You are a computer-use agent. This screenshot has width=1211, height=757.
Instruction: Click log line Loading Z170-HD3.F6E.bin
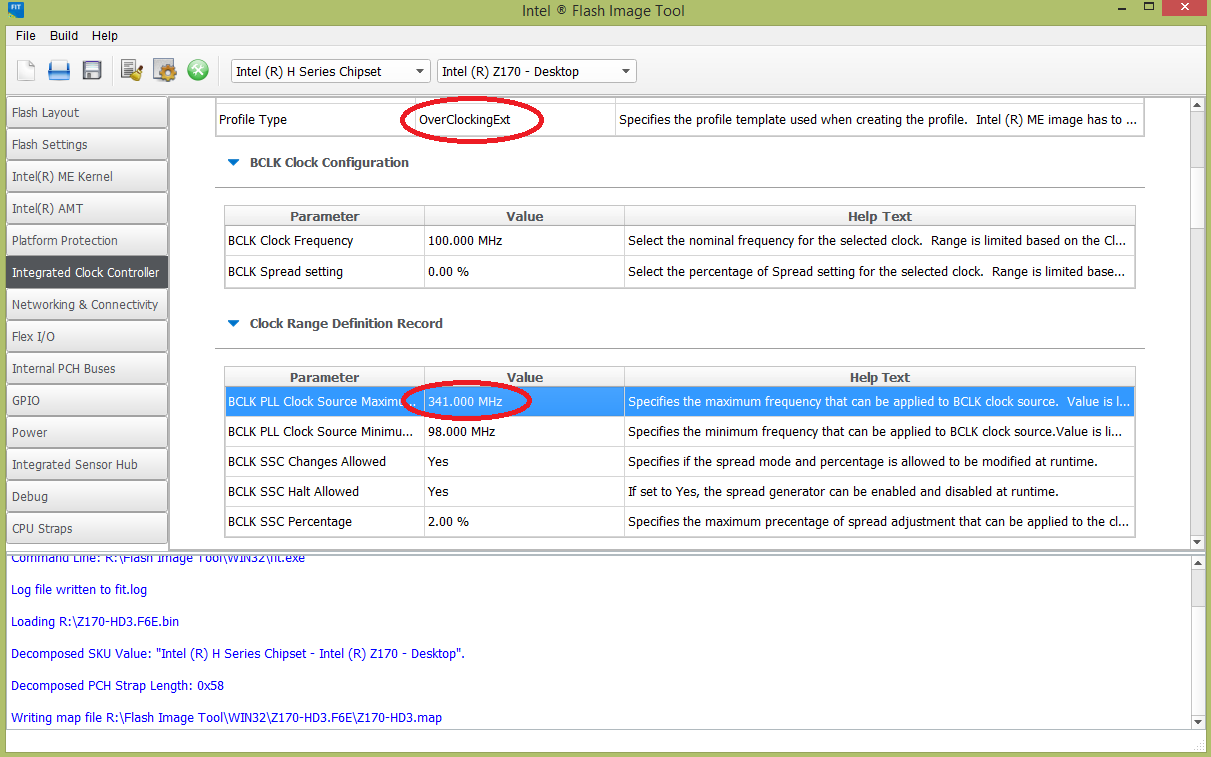click(95, 622)
